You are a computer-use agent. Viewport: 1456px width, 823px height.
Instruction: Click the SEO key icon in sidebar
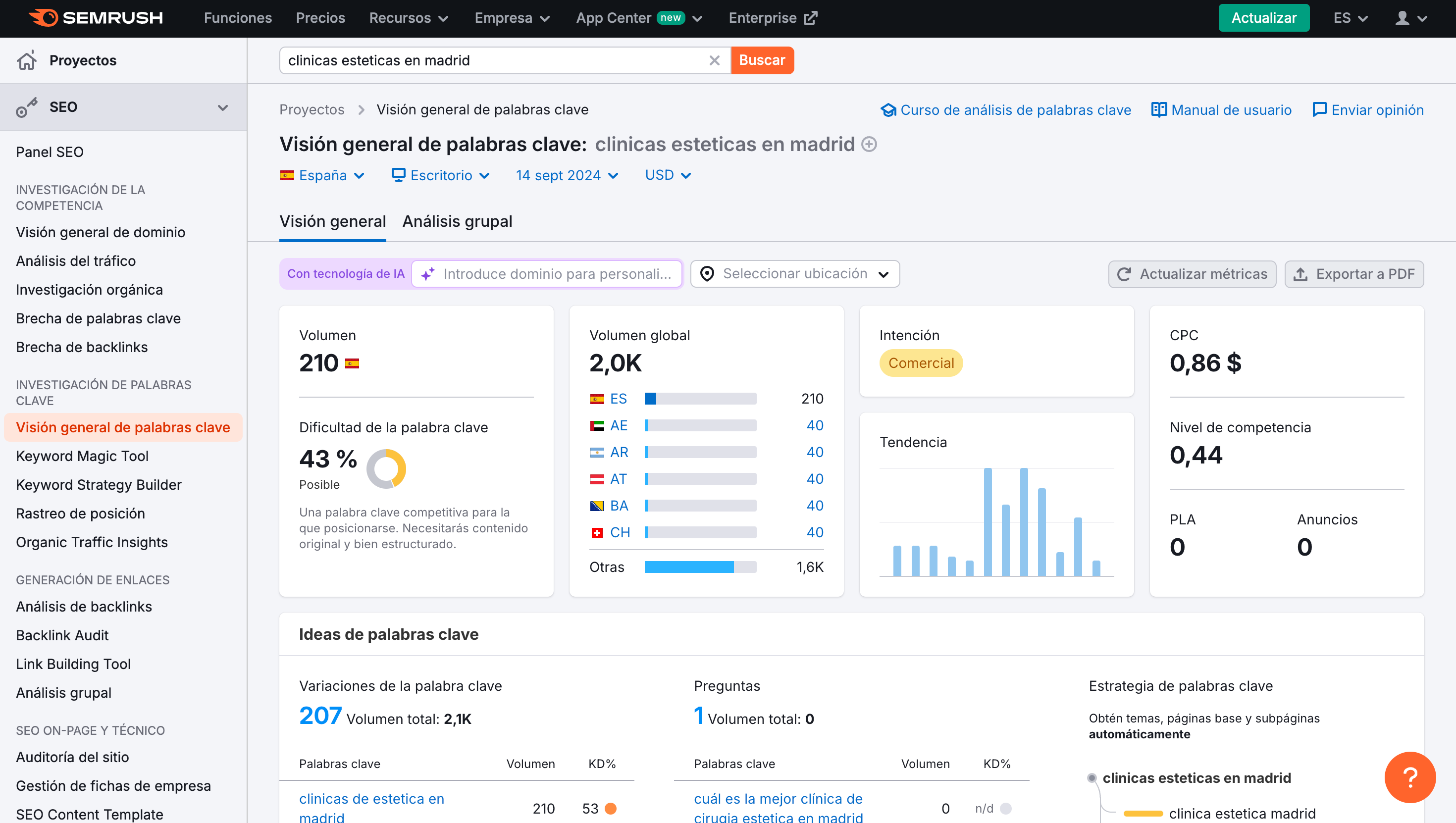(27, 107)
